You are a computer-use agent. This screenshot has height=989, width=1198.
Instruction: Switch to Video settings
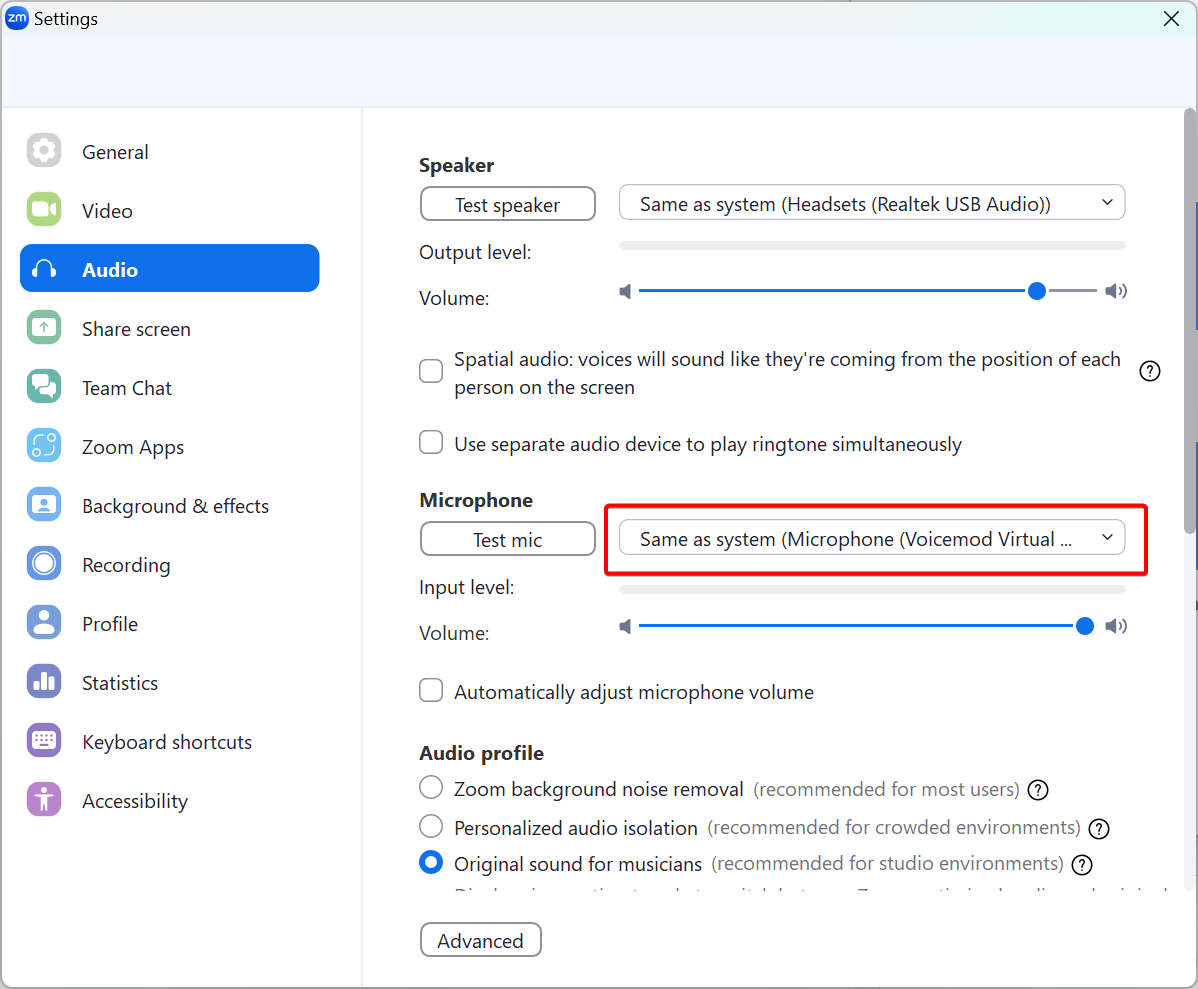pyautogui.click(x=170, y=210)
